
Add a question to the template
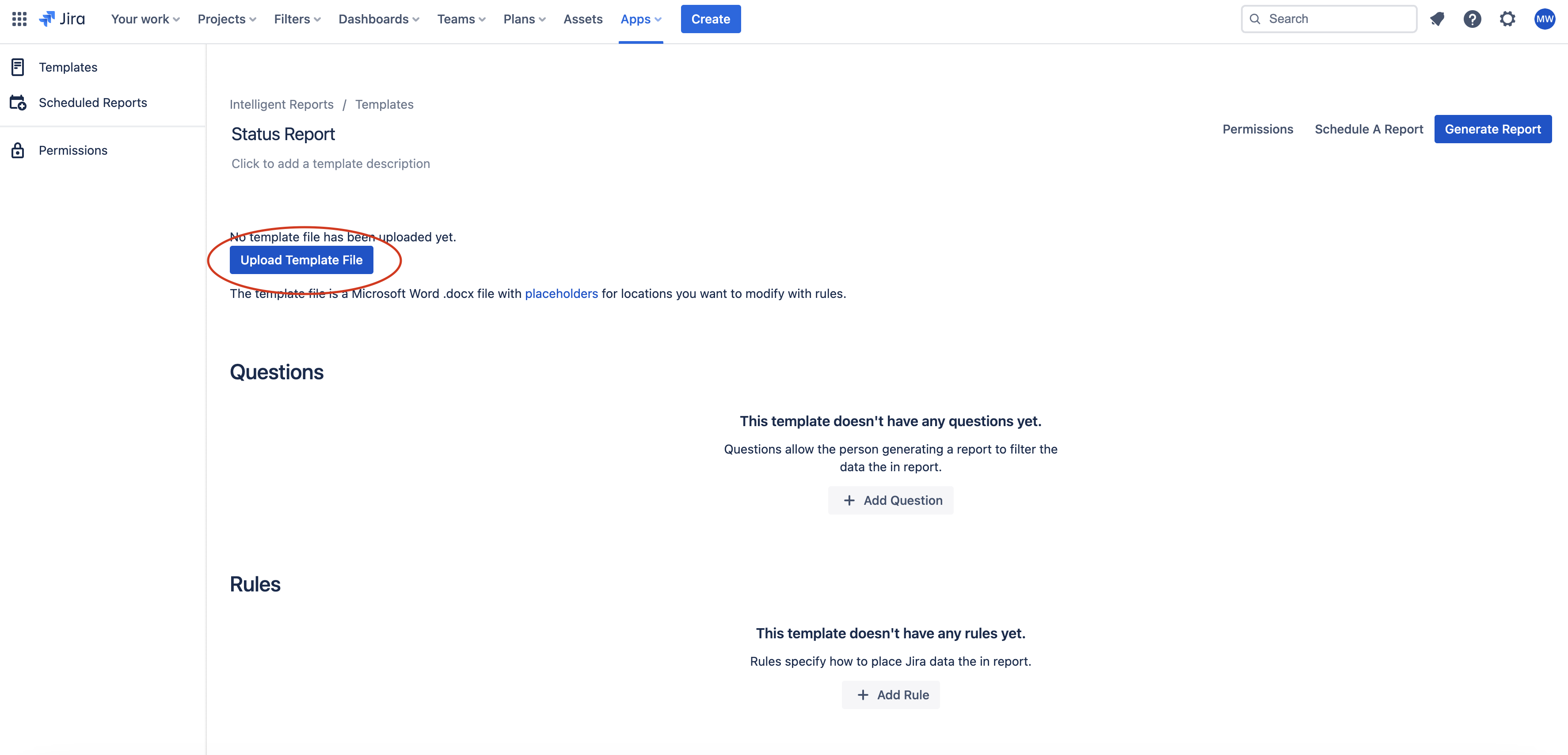(x=891, y=500)
